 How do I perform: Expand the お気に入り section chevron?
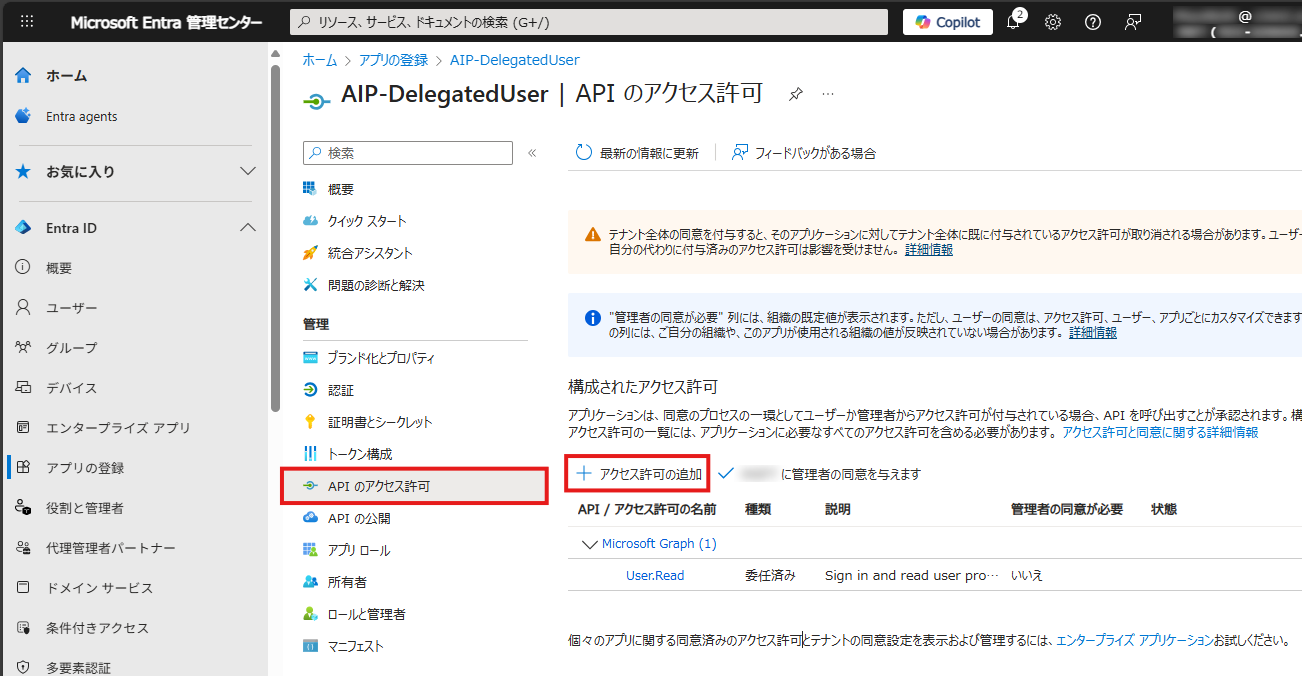[248, 172]
